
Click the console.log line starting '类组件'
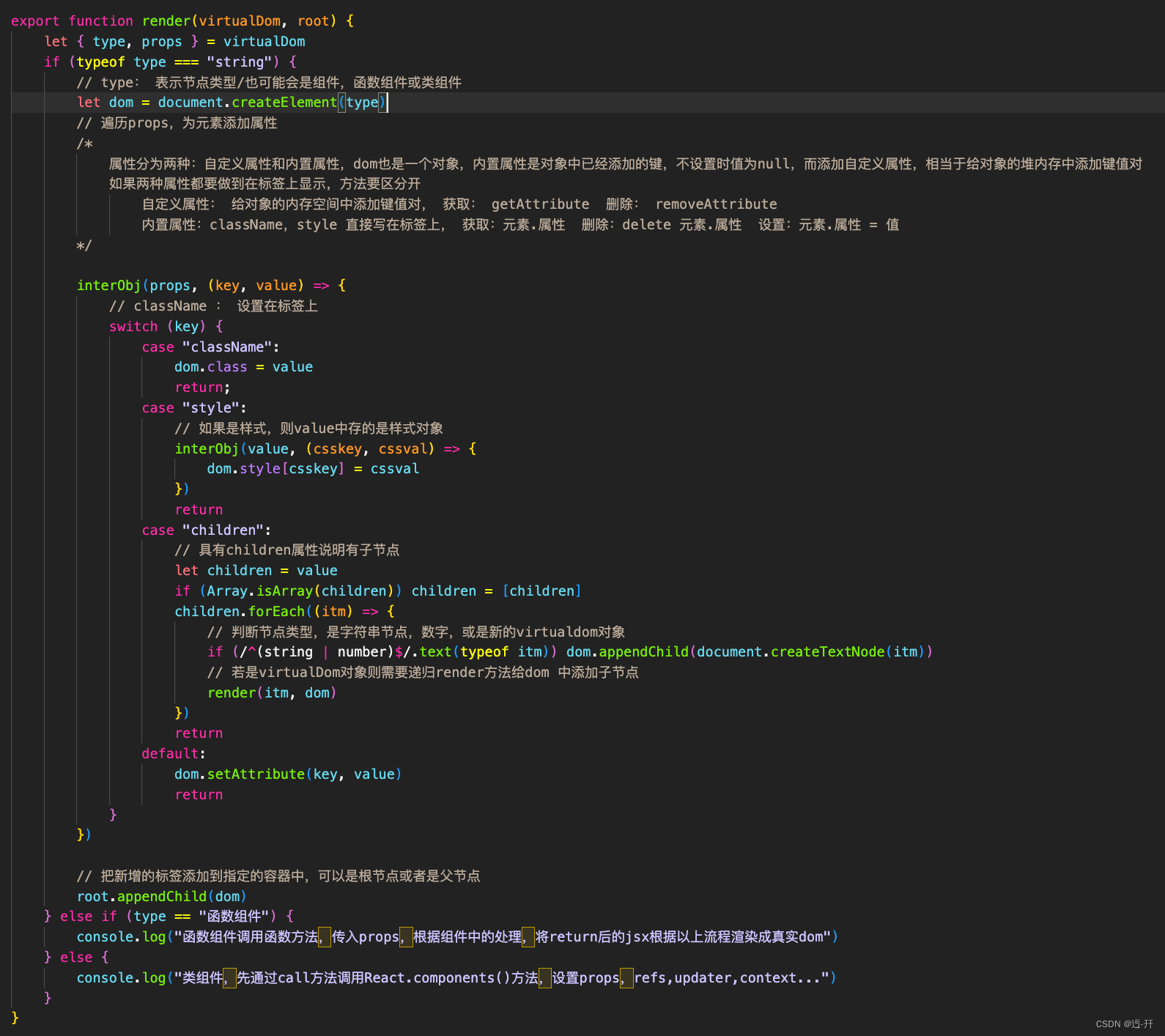coord(456,978)
